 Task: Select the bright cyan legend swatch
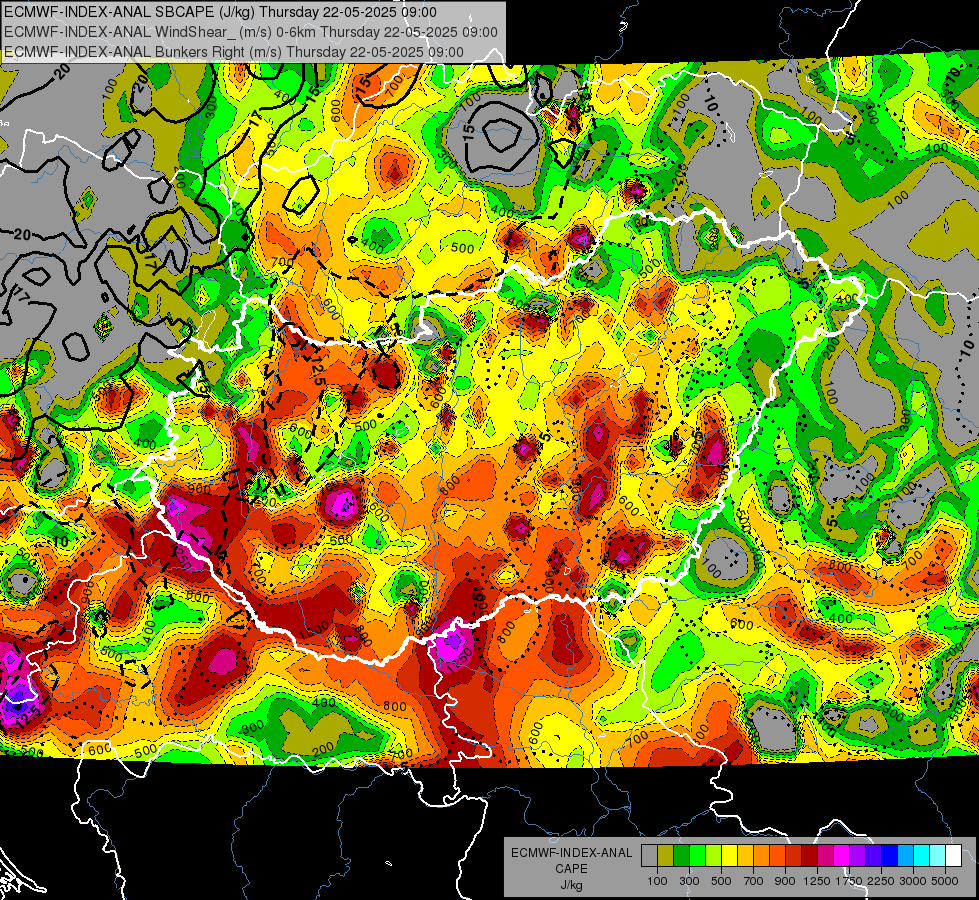coord(922,856)
